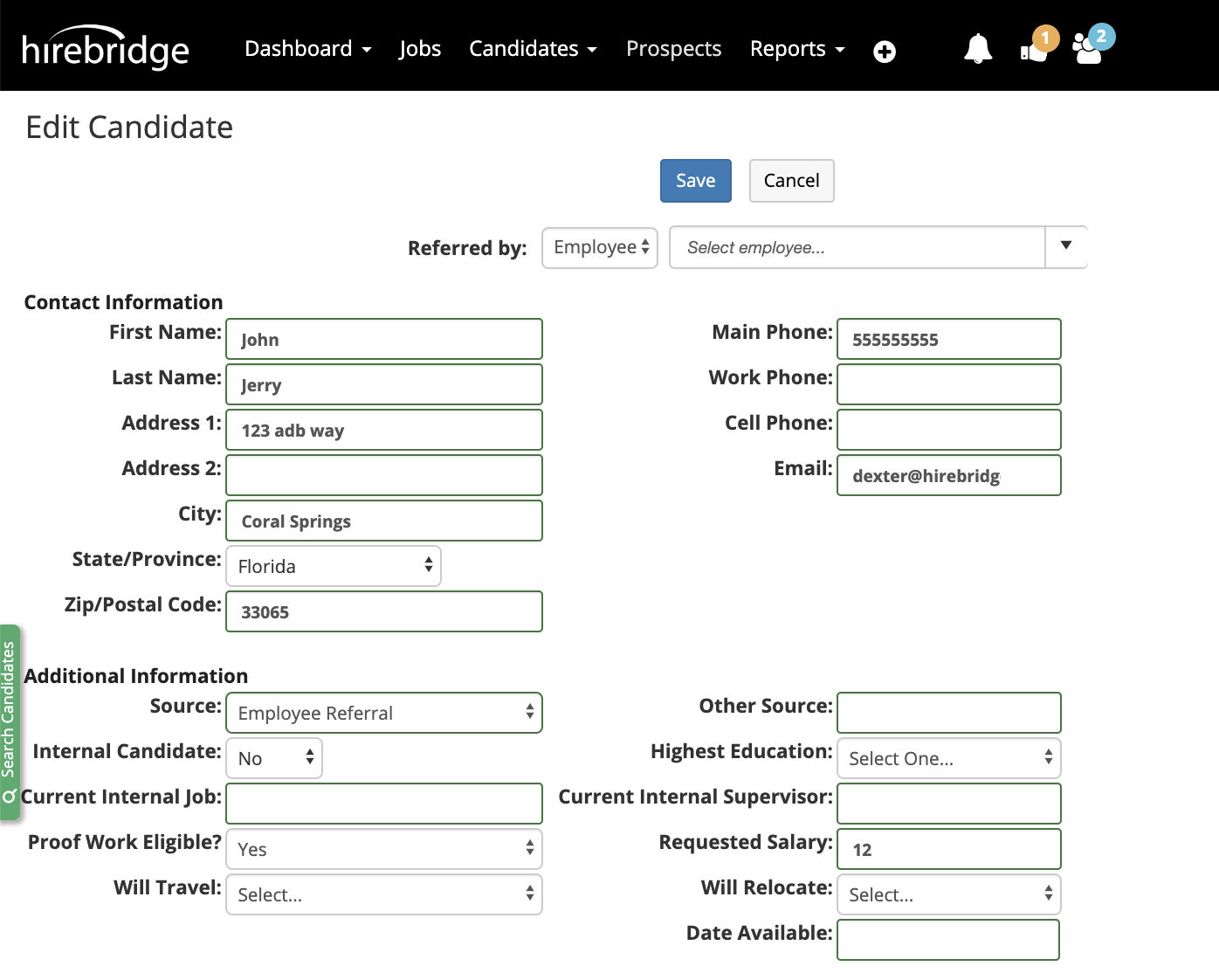Screen dimensions: 1219x980
Task: Open the quick add plus icon
Action: (884, 51)
